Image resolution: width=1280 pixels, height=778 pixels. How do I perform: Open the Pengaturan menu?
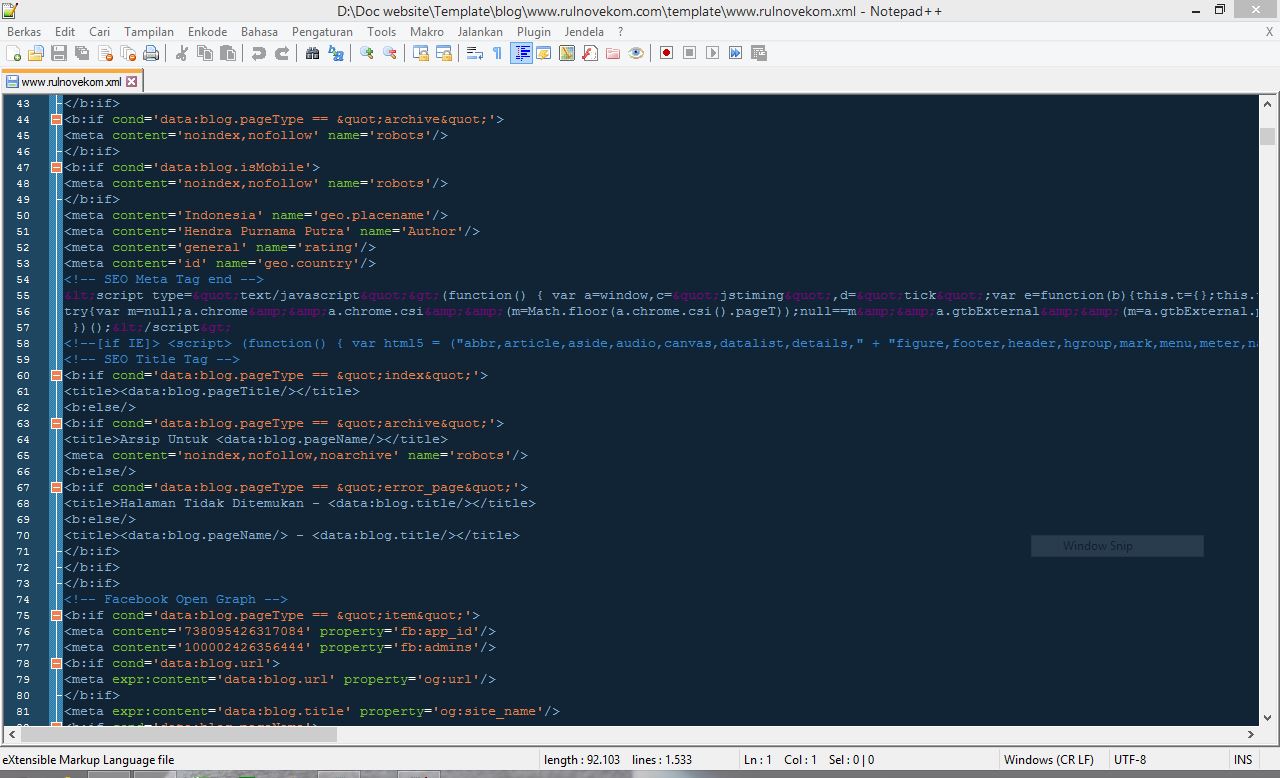pyautogui.click(x=321, y=31)
